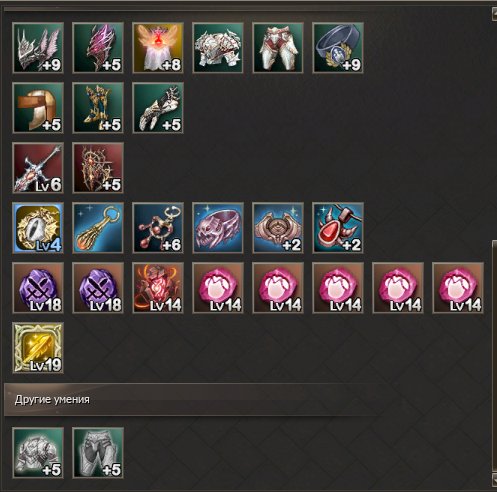Screen dimensions: 497x492
Task: Click the red gem necklace +2
Action: [x=338, y=228]
